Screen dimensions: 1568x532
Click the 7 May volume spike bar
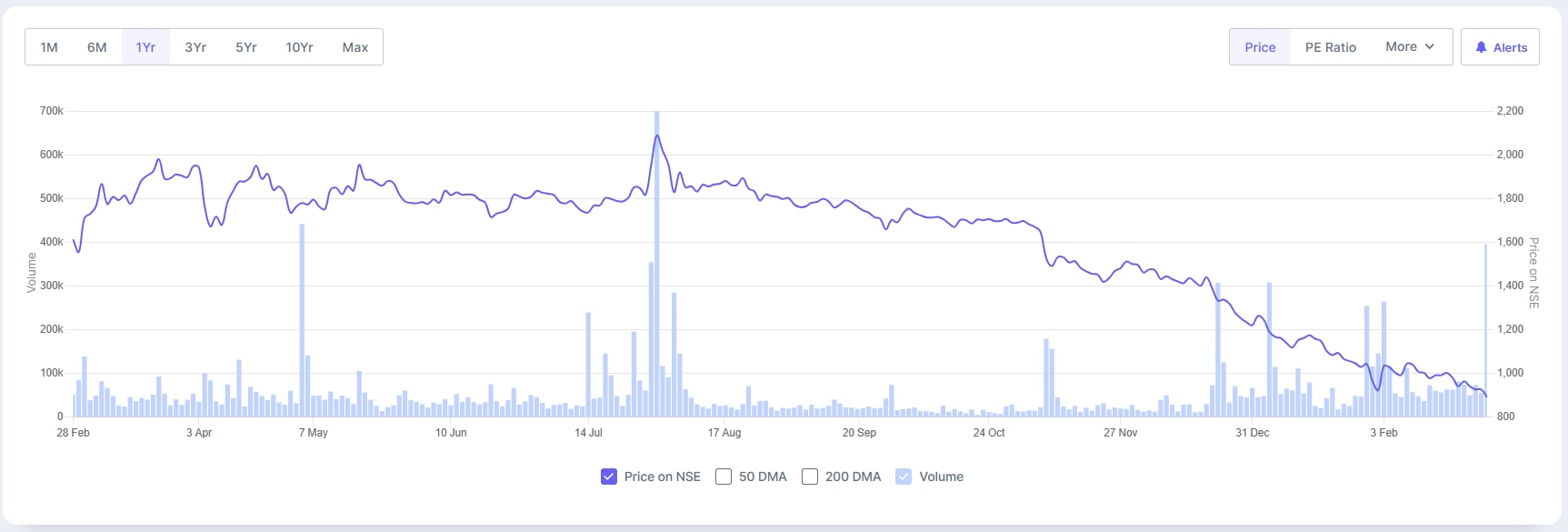[x=302, y=327]
